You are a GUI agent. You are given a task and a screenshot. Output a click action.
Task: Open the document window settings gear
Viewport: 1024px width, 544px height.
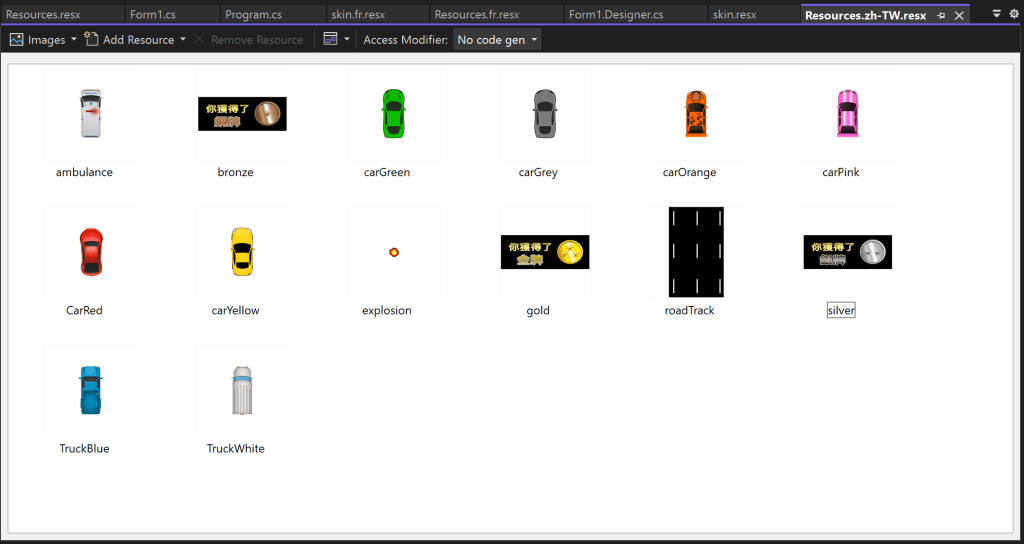click(1012, 15)
